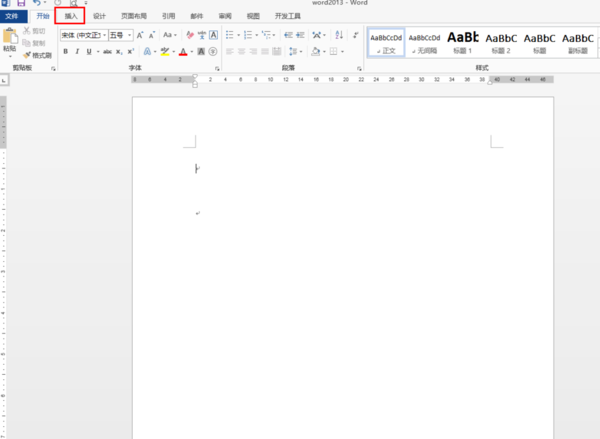Toggle italic formatting

point(77,51)
